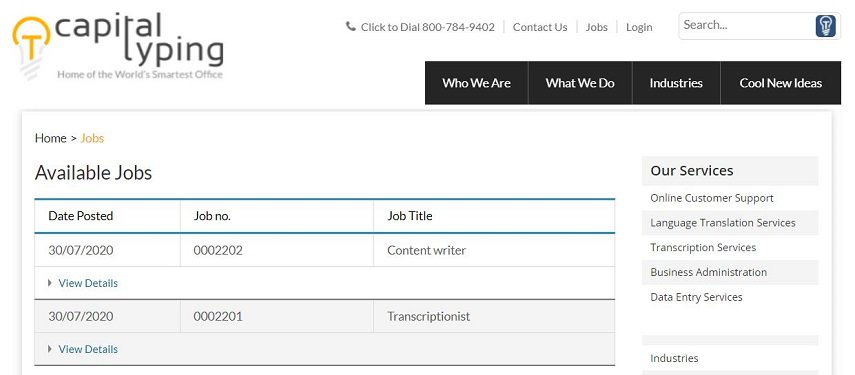Expand View Details for Transcriptionist job
This screenshot has height=375, width=855.
pyautogui.click(x=88, y=349)
